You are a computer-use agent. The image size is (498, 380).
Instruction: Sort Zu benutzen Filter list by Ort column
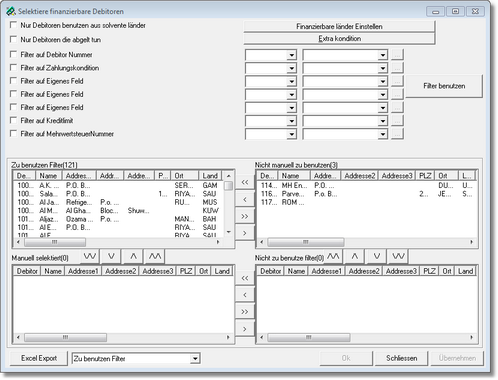[185, 176]
